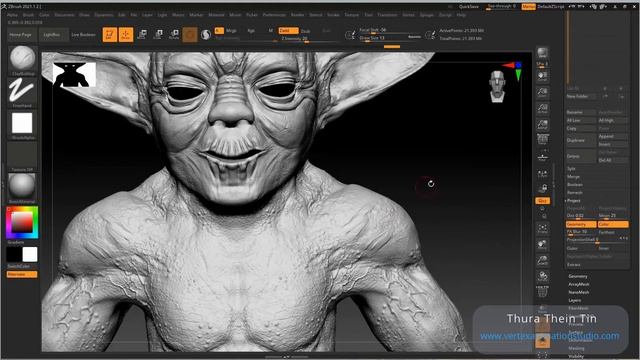The height and width of the screenshot is (360, 640).
Task: Toggle Xyz rotation mode button
Action: (x=542, y=201)
